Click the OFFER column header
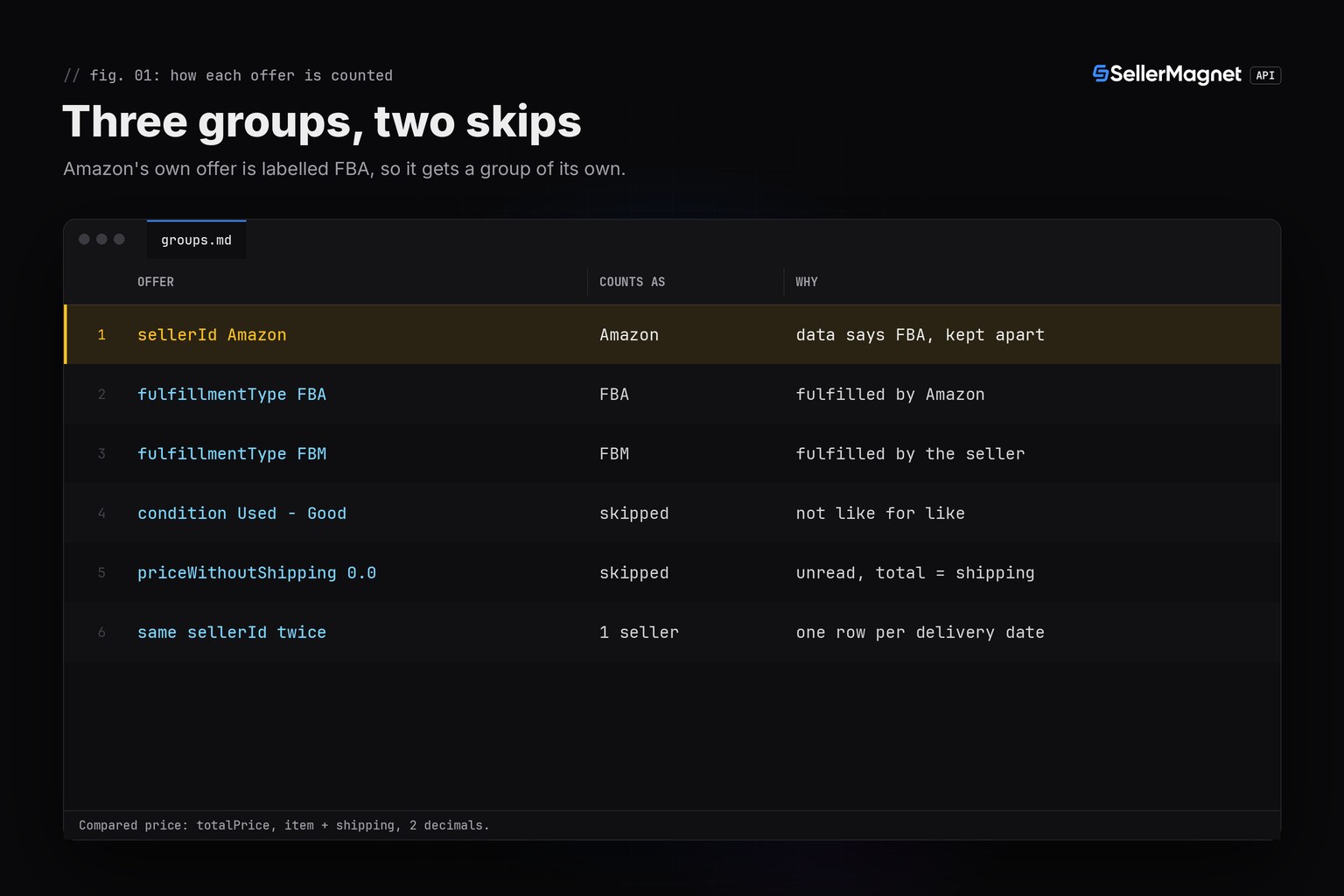This screenshot has height=896, width=1344. tap(156, 282)
